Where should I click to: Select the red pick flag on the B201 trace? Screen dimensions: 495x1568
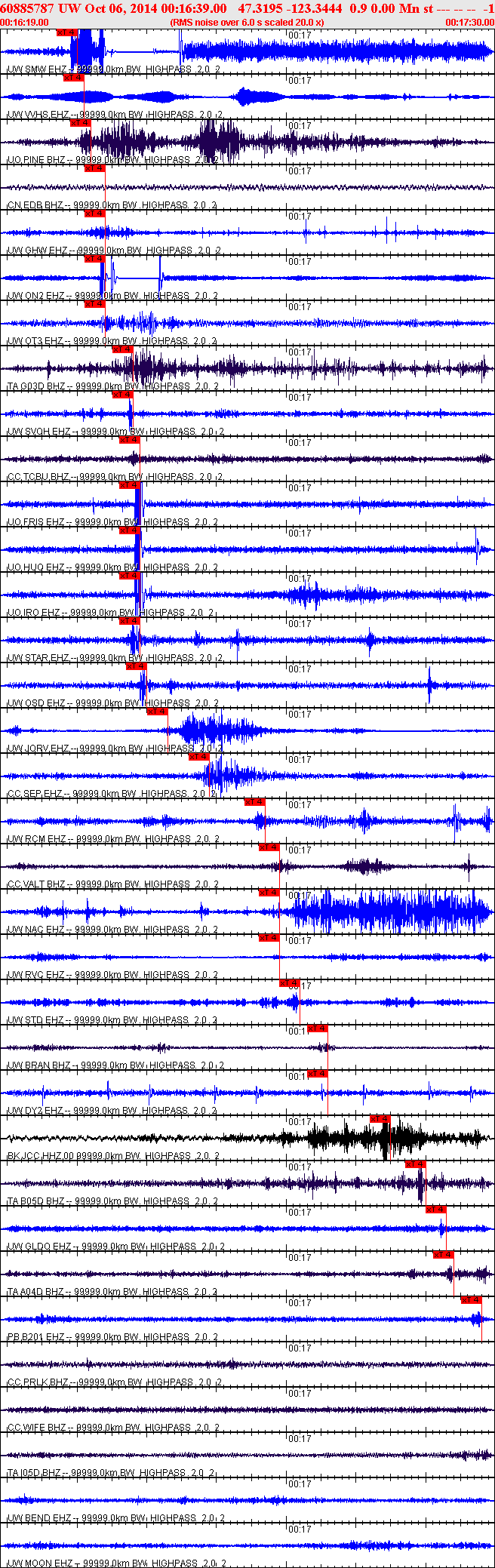click(x=471, y=1300)
